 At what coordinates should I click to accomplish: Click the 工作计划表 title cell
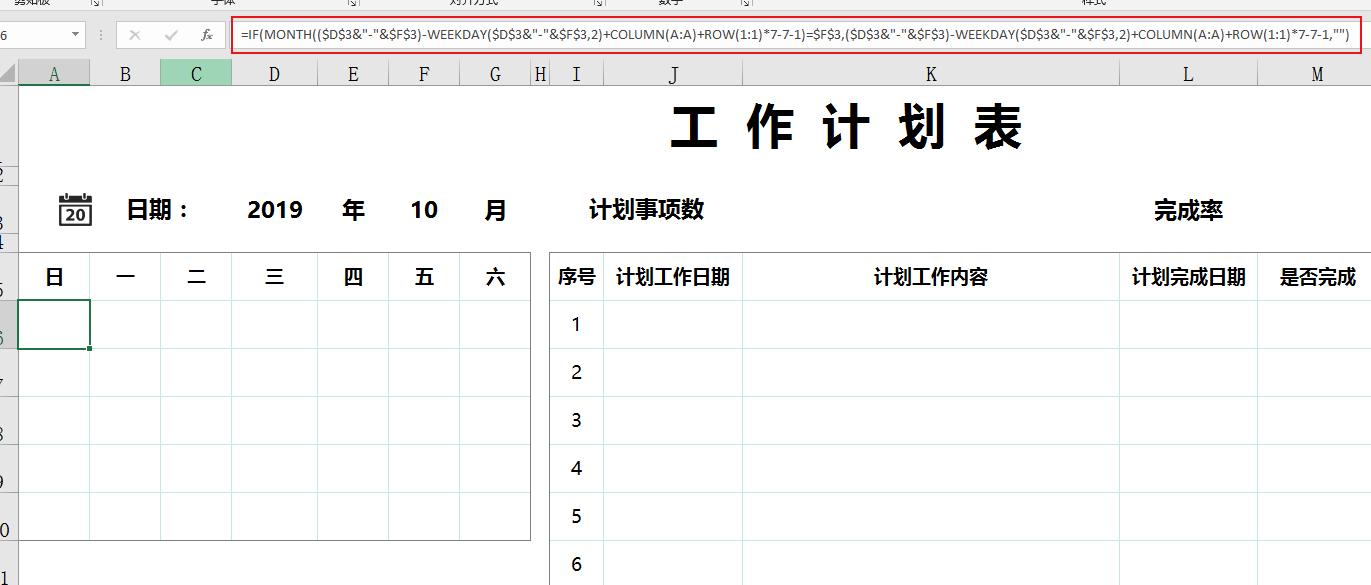[850, 126]
